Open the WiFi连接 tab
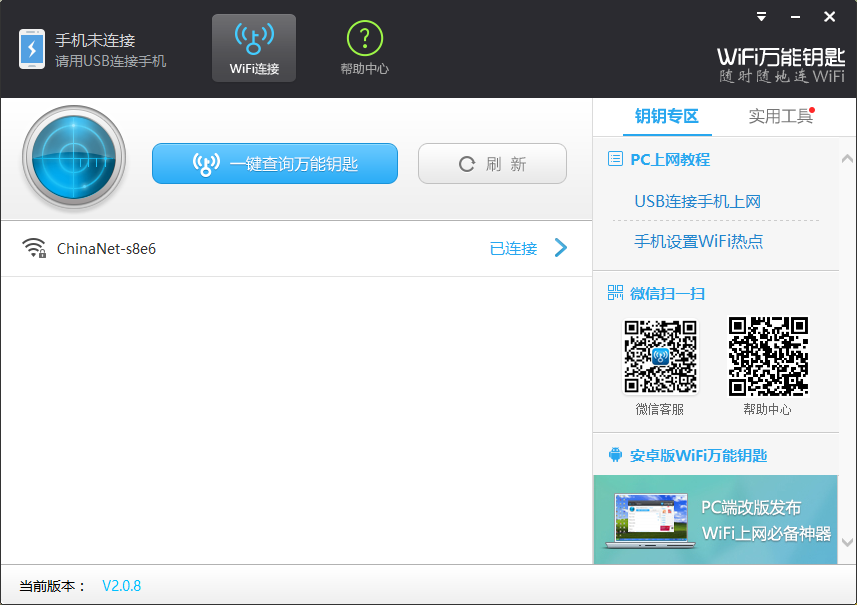Screen dimensions: 857x605 [x=254, y=48]
